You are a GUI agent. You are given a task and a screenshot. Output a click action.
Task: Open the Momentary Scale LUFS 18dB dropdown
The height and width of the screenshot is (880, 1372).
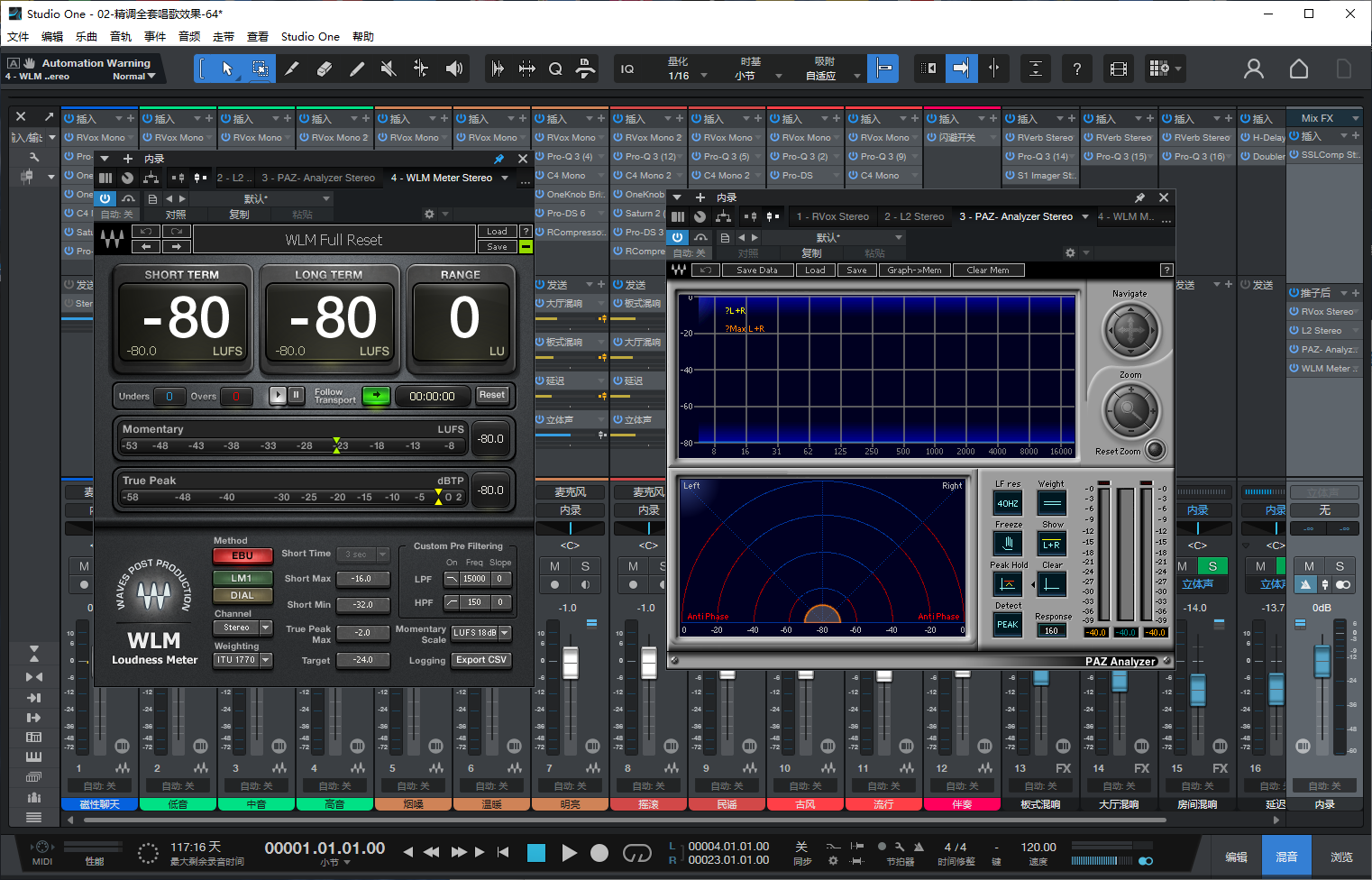[x=481, y=633]
